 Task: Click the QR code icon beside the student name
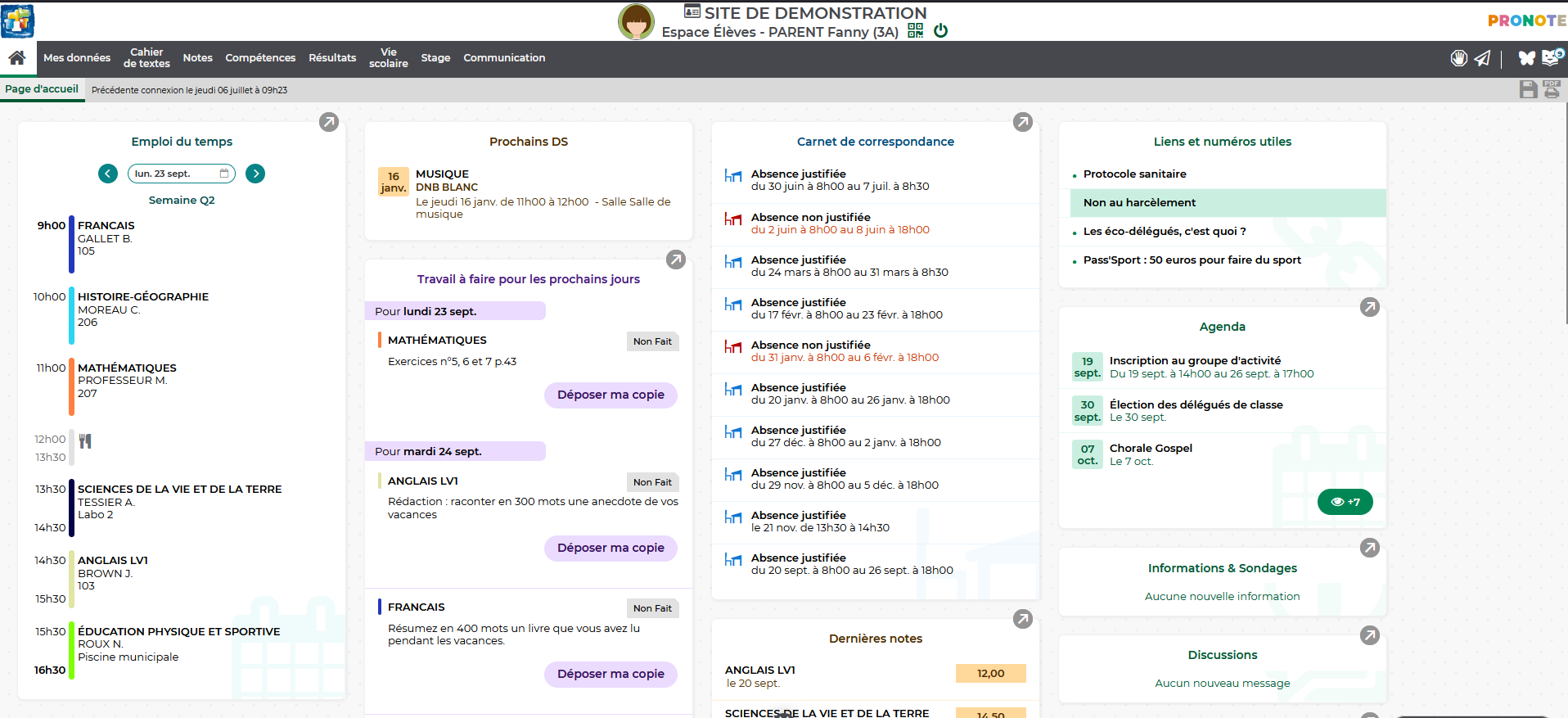click(x=915, y=31)
